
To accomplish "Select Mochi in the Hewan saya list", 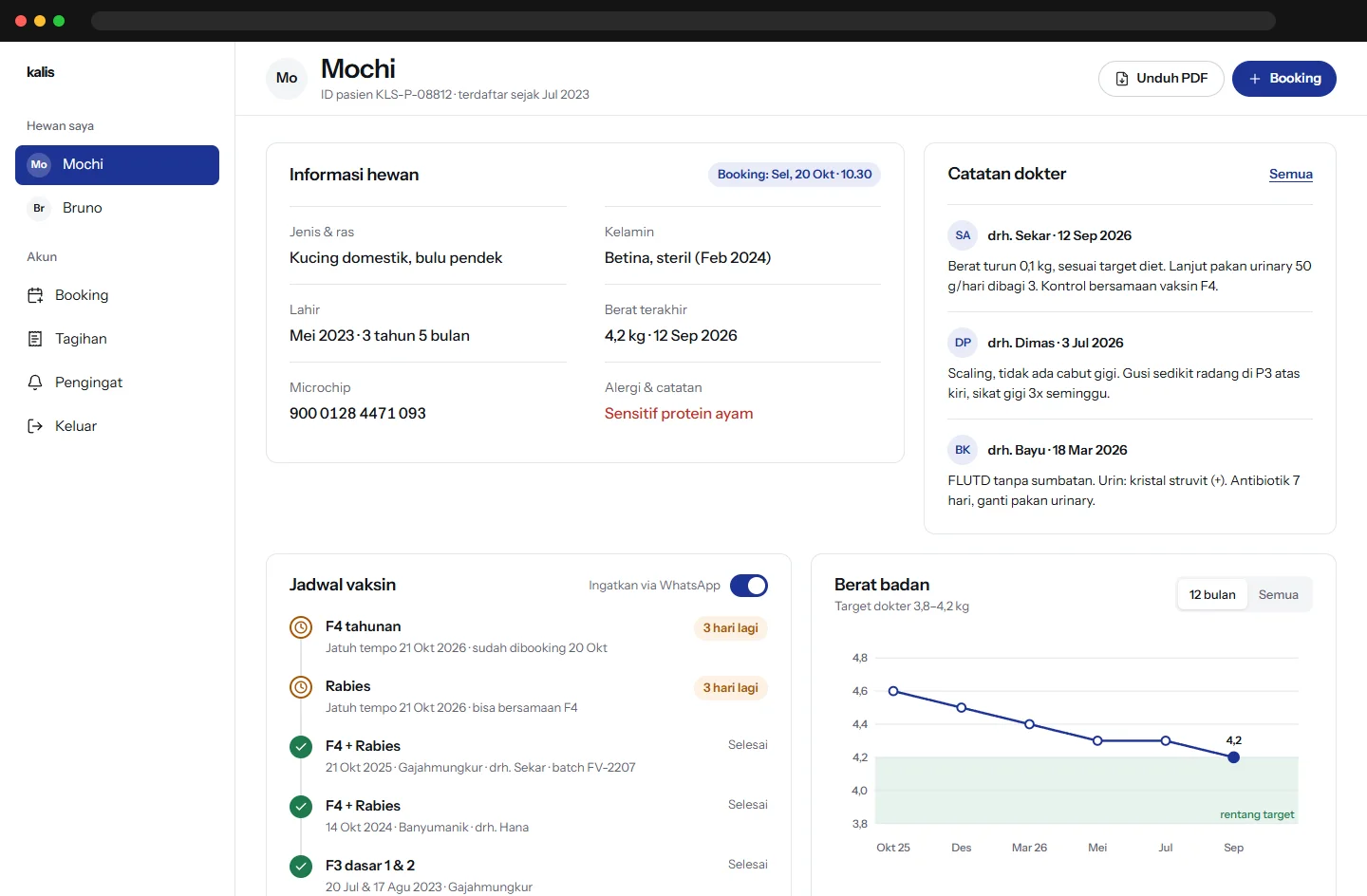I will point(117,165).
